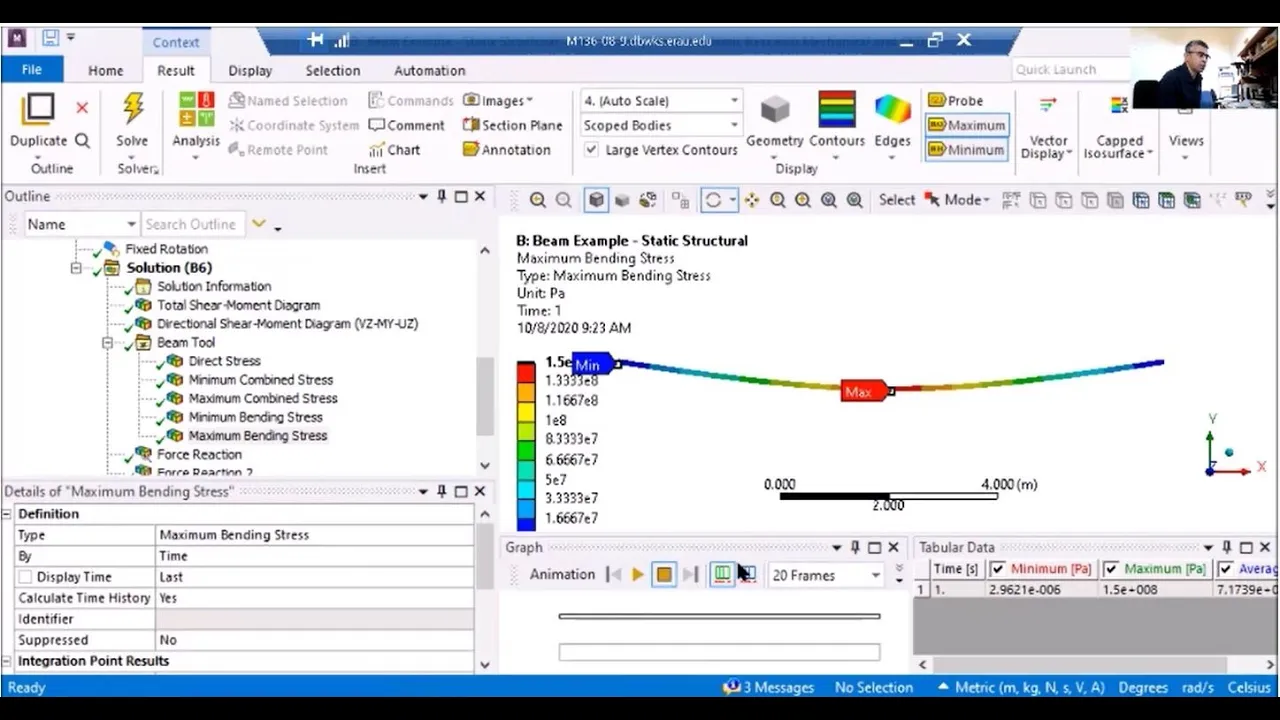This screenshot has height=720, width=1280.
Task: Switch to the Display ribbon tab
Action: click(x=250, y=71)
